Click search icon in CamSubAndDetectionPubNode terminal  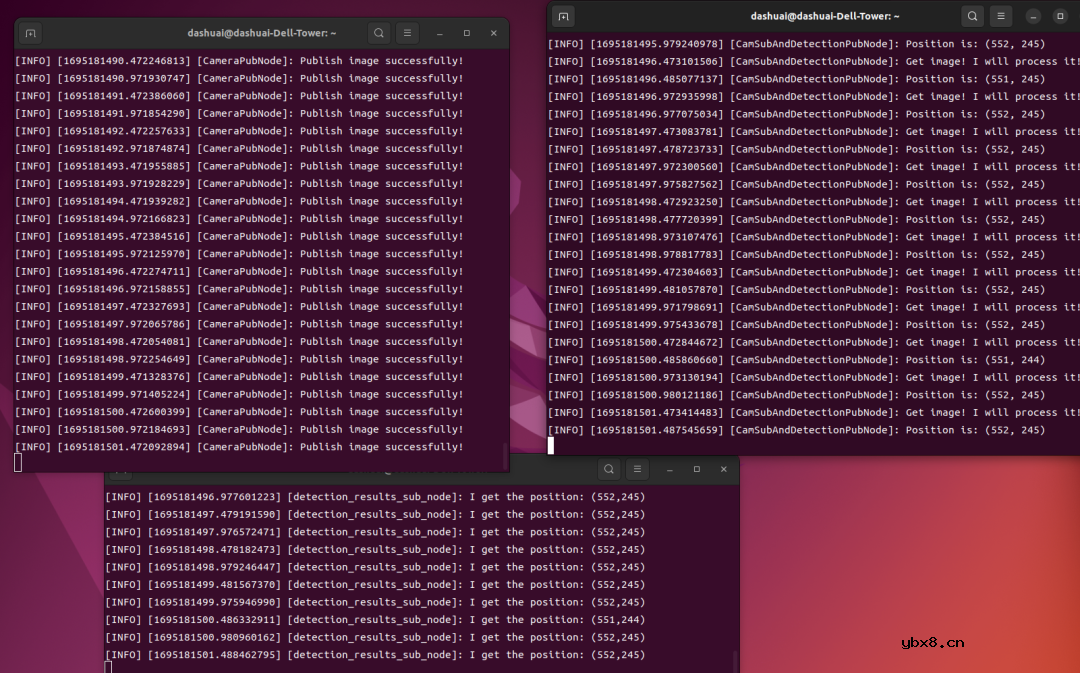point(972,16)
